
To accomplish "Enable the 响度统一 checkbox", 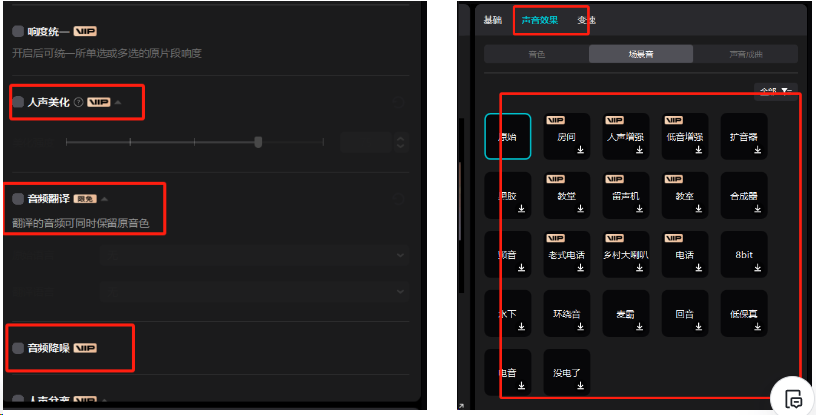I will pyautogui.click(x=18, y=32).
